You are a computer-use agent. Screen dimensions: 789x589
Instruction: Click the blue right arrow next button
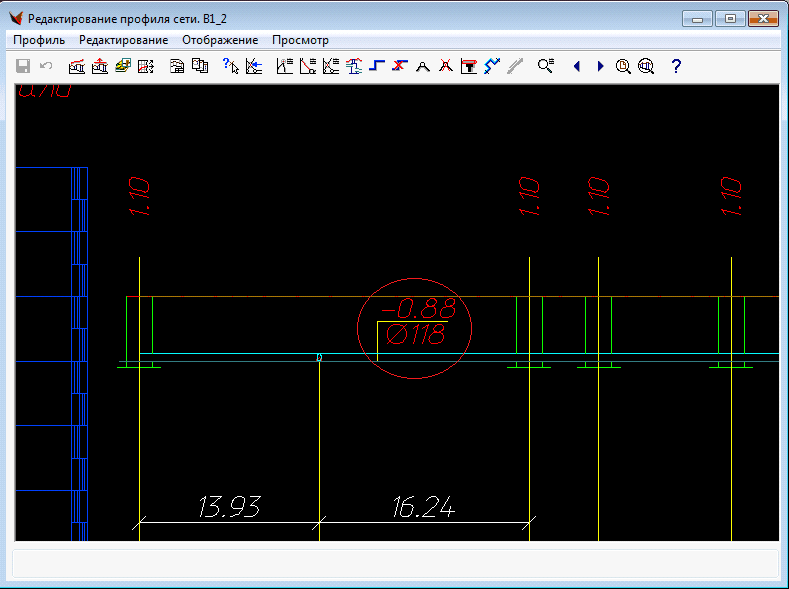point(600,66)
